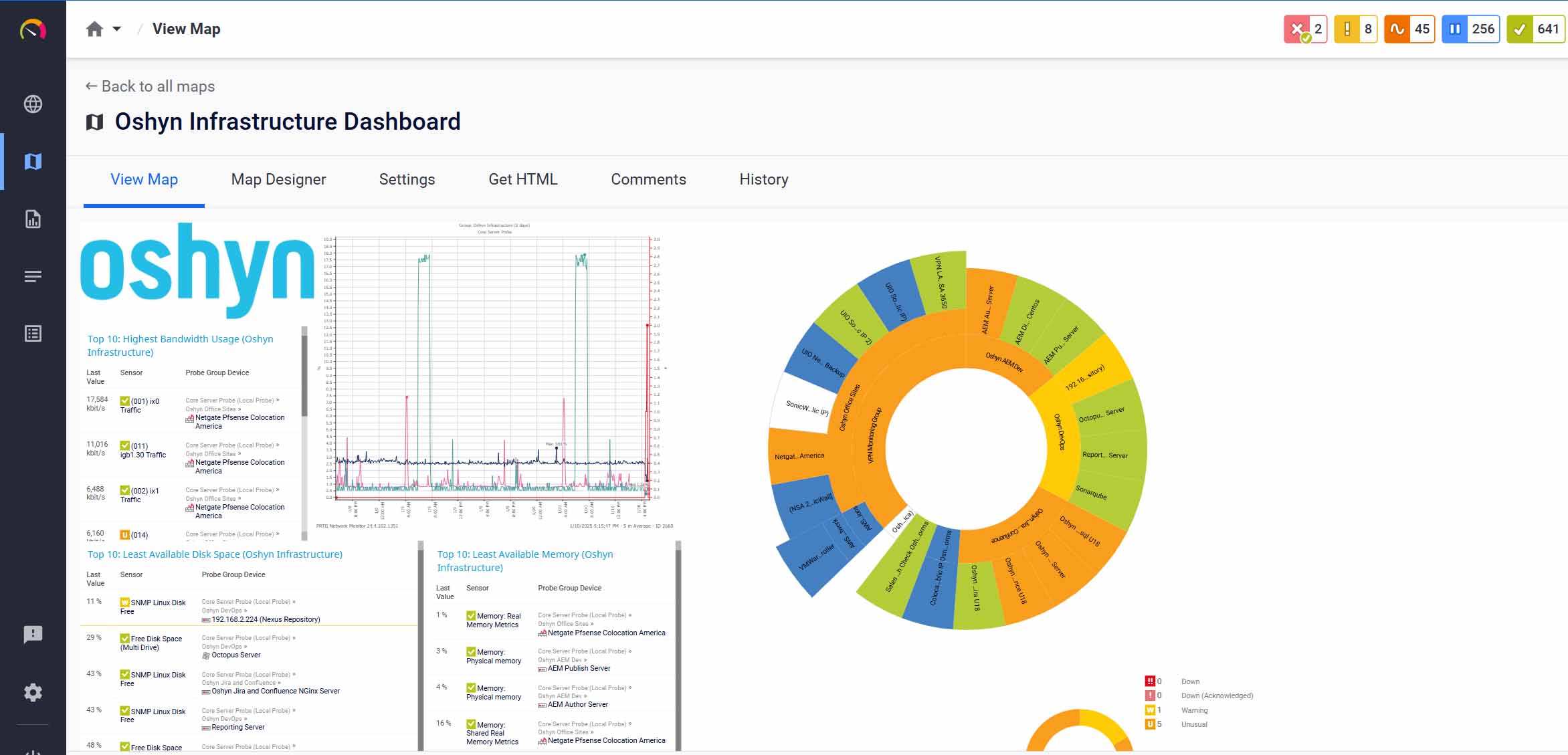Click the home icon in the breadcrumb
Viewport: 1568px width, 755px height.
(x=95, y=29)
